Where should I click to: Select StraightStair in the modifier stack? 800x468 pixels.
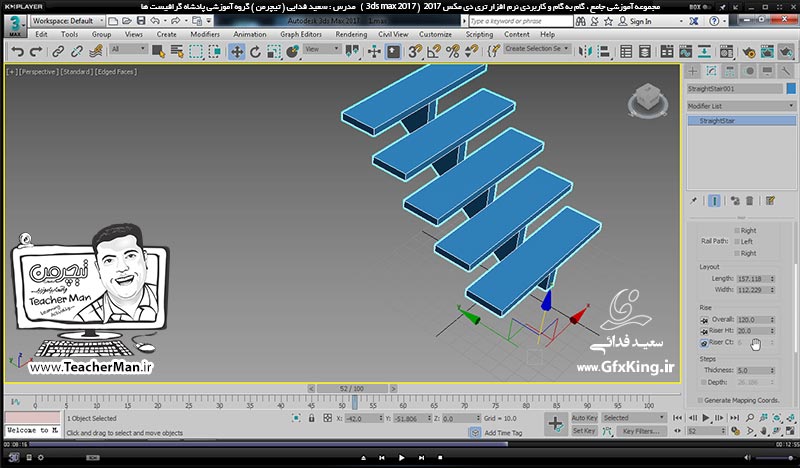[741, 121]
